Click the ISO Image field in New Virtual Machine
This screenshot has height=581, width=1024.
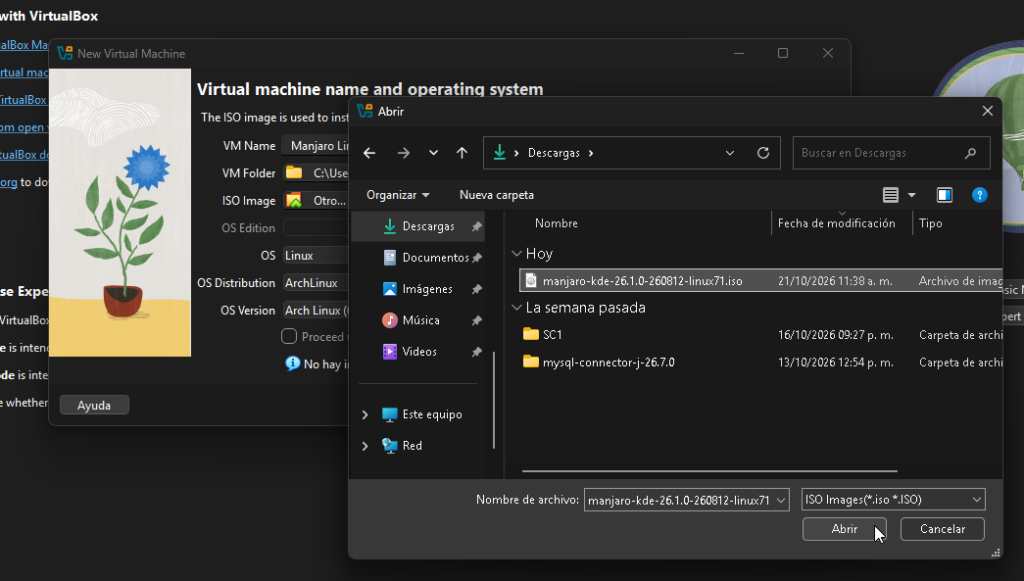click(x=315, y=200)
